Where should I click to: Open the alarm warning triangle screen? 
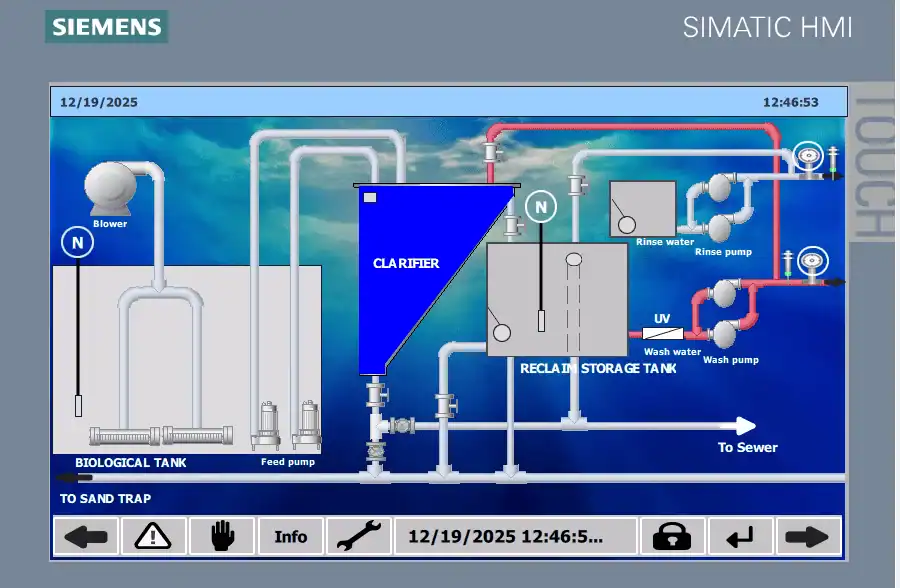(153, 537)
